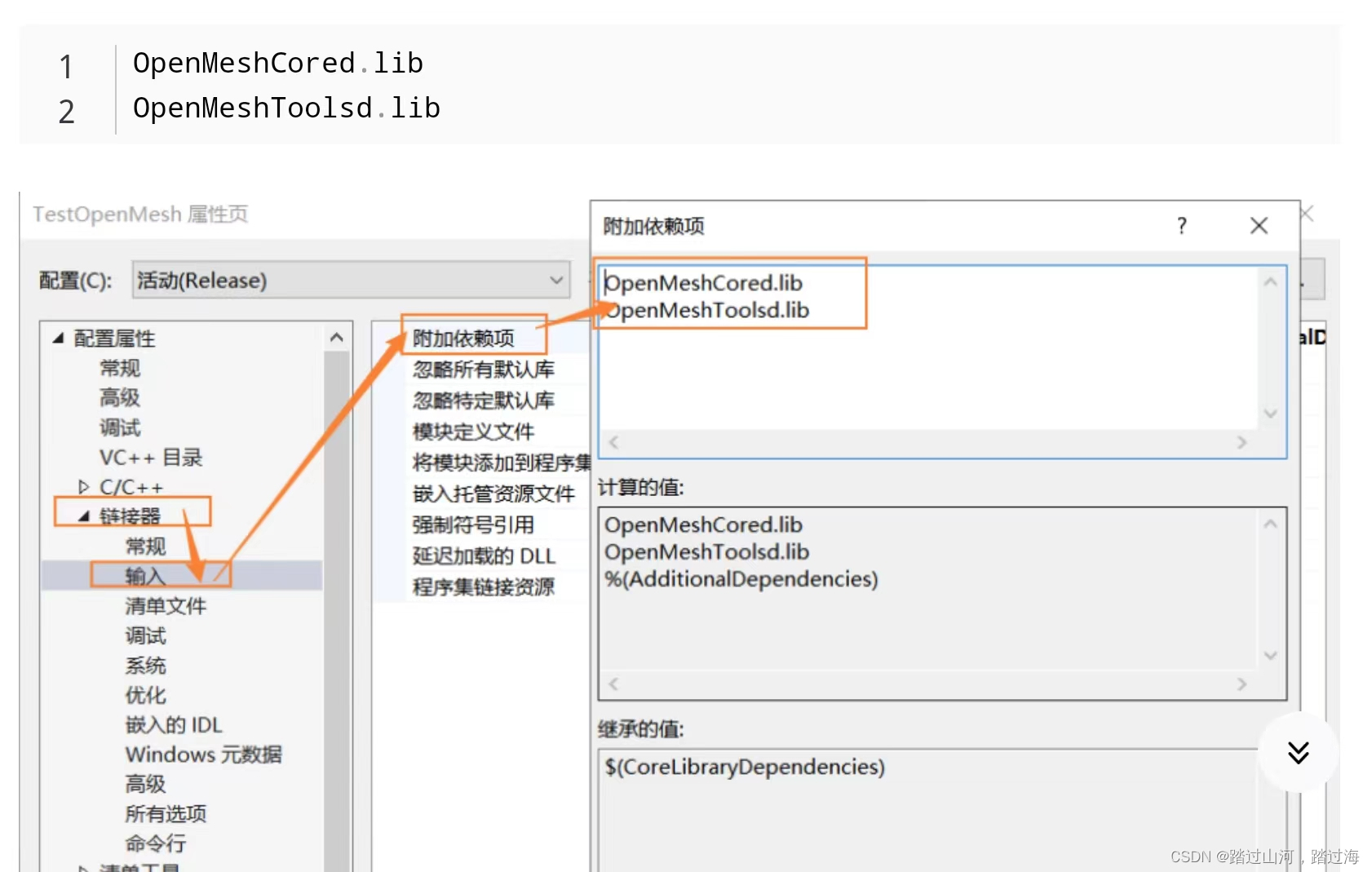Viewport: 1372px width, 872px height.
Task: Click the up scroll arrow next to 计算的值 box
Action: tap(1270, 525)
